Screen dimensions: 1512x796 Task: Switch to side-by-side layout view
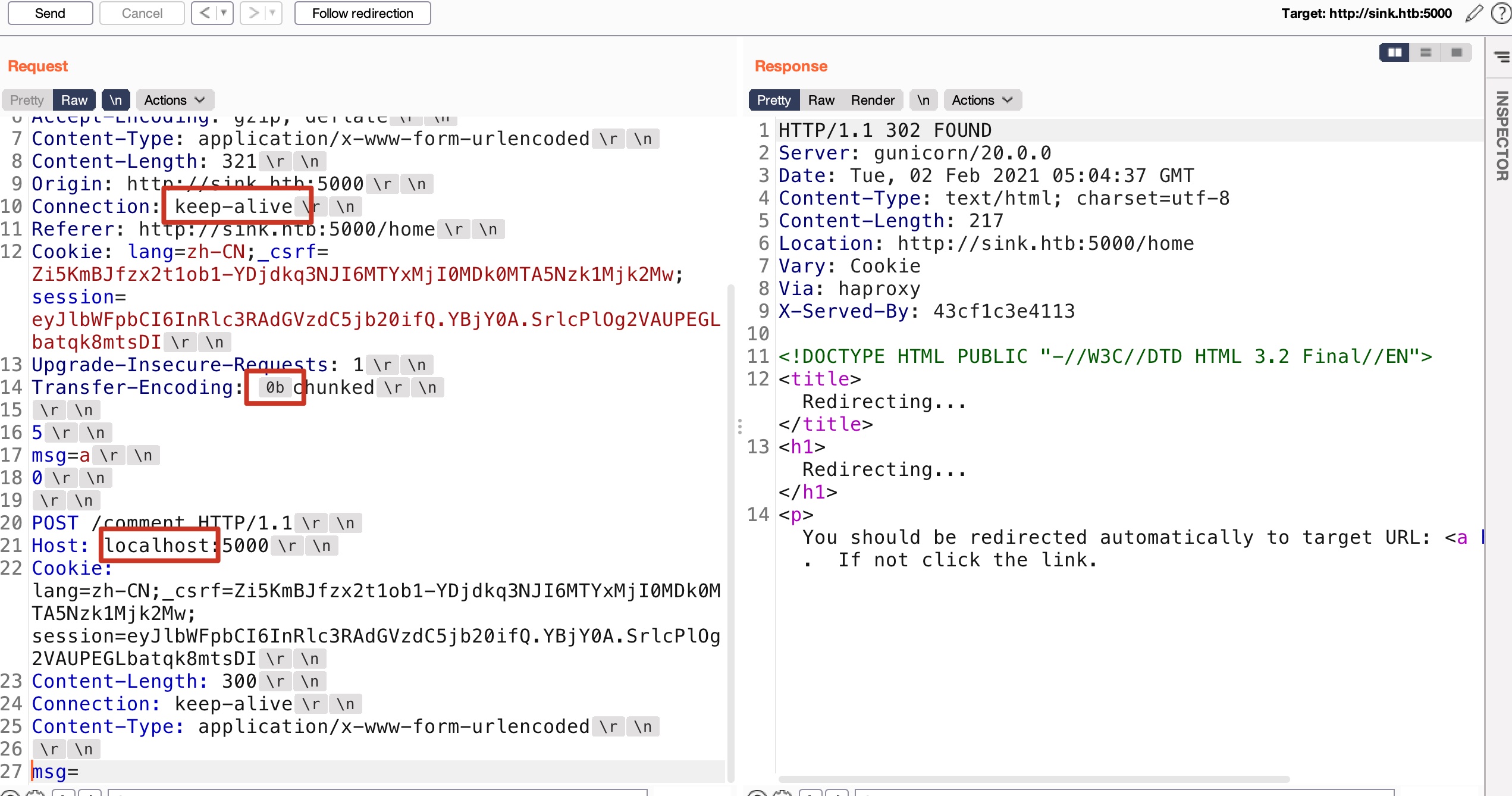[1394, 52]
